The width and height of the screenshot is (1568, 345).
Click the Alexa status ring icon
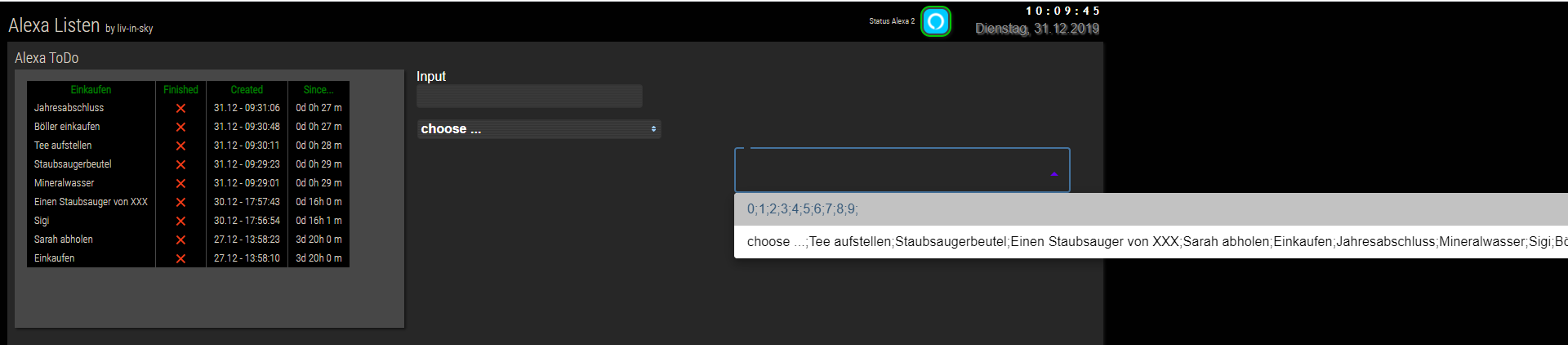tap(936, 21)
